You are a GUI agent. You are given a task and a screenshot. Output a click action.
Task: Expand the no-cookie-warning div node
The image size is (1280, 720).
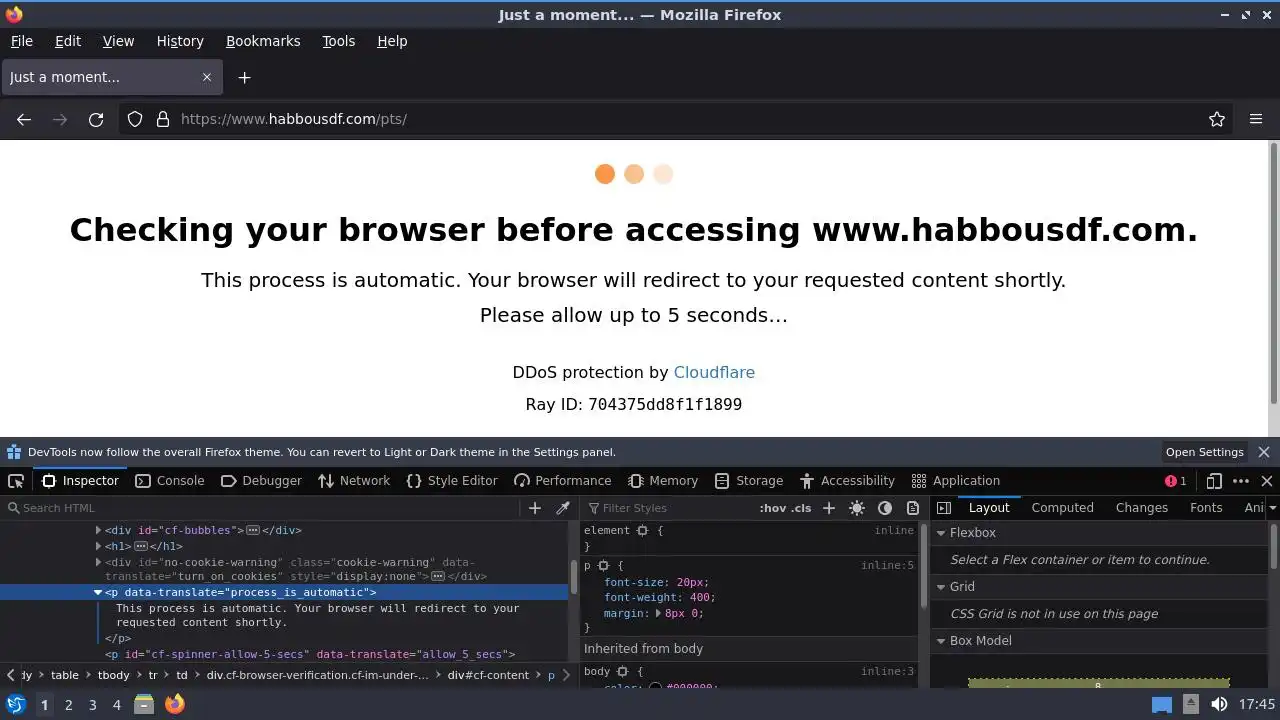[98, 562]
